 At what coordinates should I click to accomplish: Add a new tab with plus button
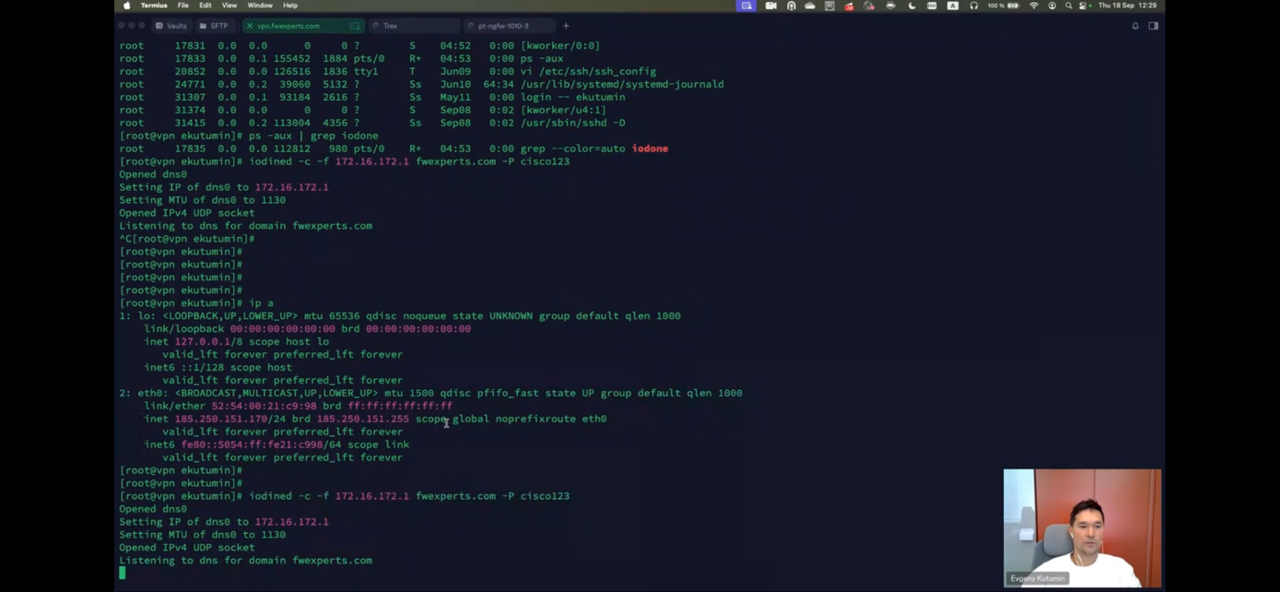566,26
